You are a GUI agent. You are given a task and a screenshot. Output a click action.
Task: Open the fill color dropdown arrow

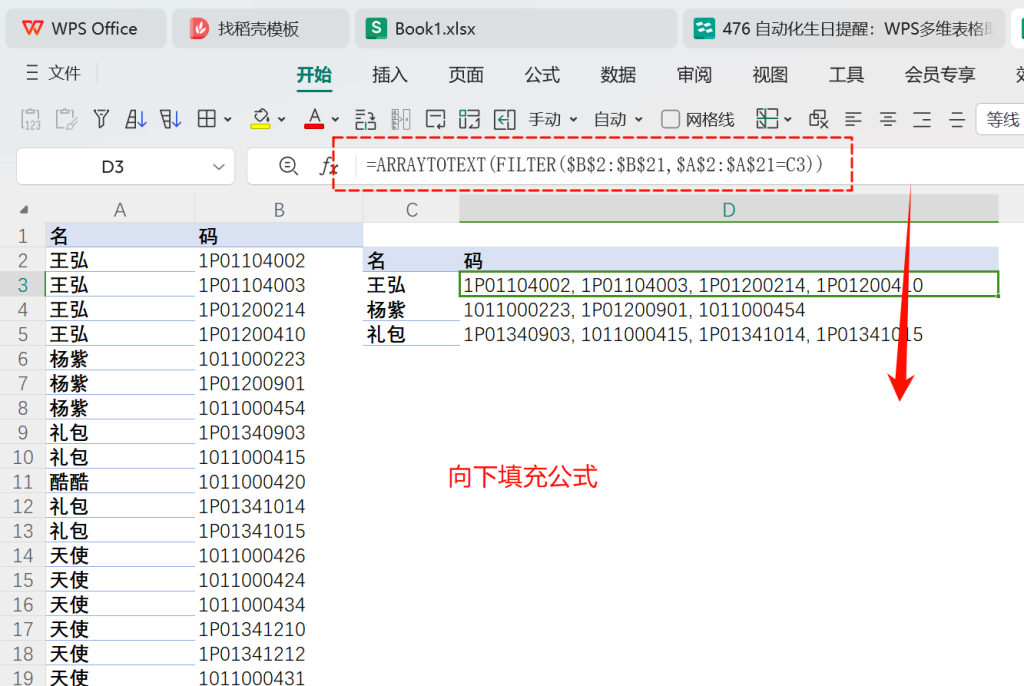pos(281,120)
